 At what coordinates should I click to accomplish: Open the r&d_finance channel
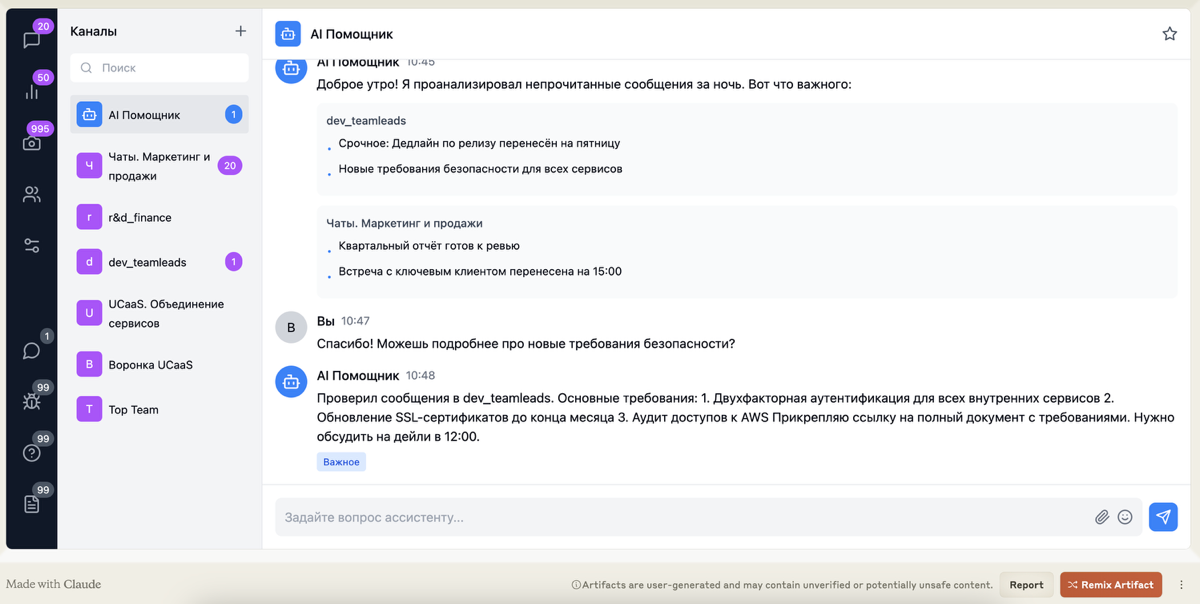tap(160, 217)
